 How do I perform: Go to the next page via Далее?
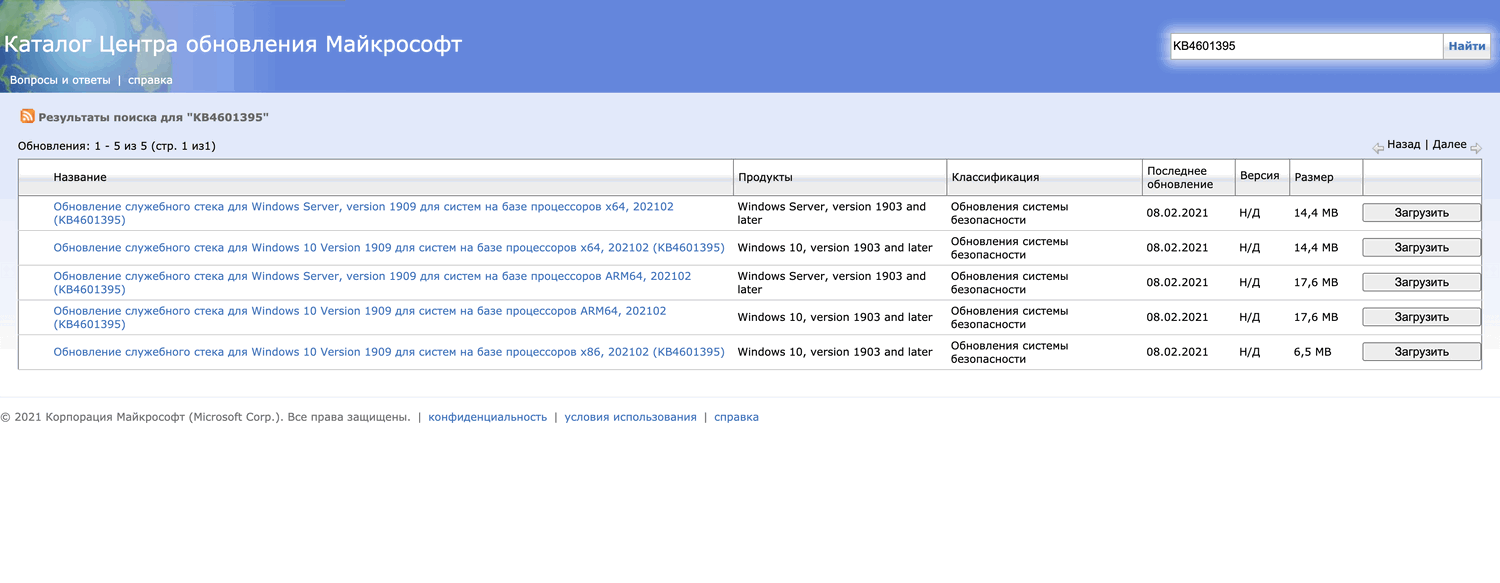(x=1449, y=144)
